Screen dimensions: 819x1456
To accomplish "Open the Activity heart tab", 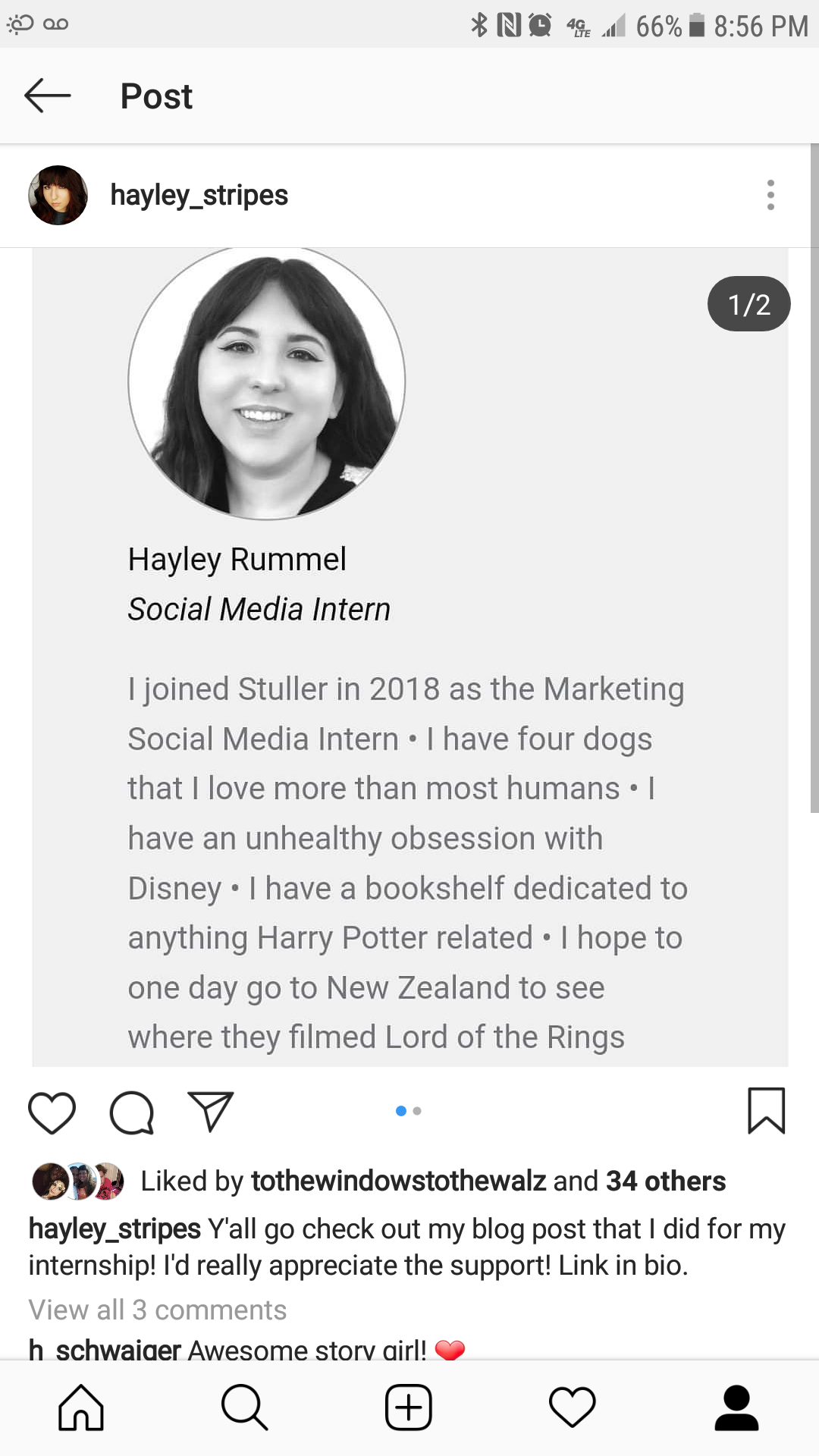I will (x=573, y=1407).
